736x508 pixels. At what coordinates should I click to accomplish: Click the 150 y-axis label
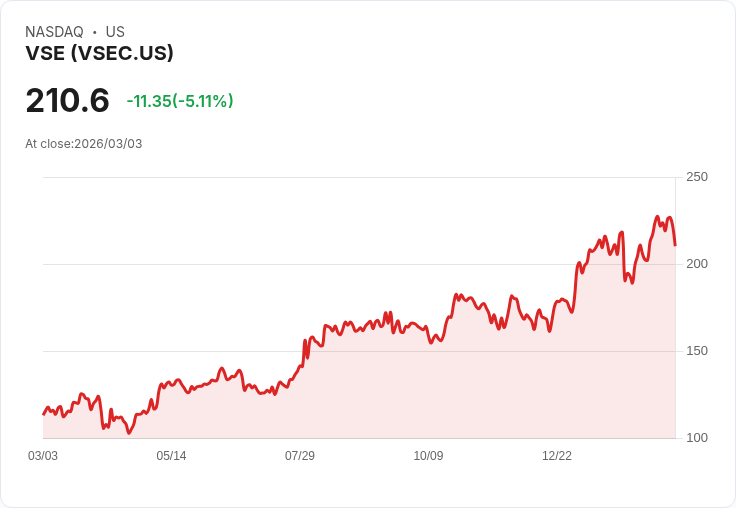(696, 351)
